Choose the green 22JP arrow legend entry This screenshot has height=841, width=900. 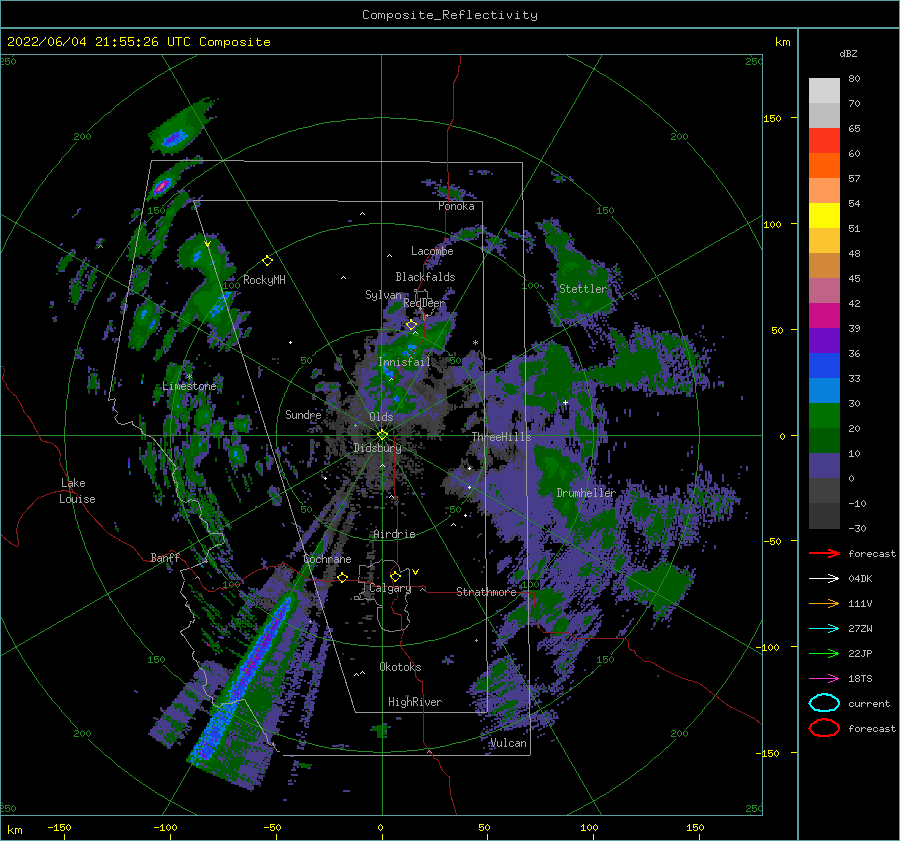[824, 653]
